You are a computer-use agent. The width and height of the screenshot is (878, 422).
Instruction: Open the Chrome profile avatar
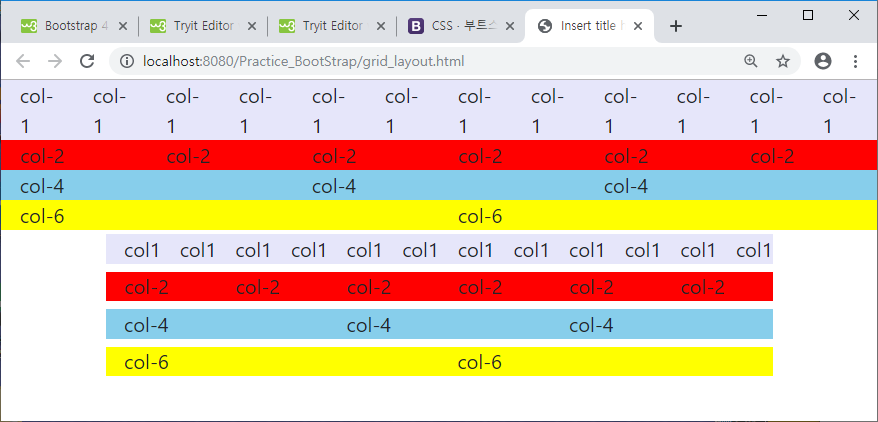(x=823, y=61)
